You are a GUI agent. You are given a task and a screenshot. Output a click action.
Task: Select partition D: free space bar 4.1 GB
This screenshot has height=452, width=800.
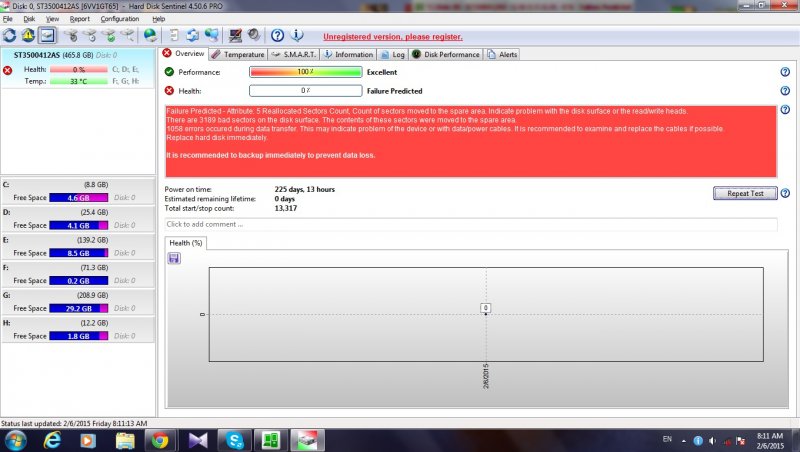click(79, 225)
